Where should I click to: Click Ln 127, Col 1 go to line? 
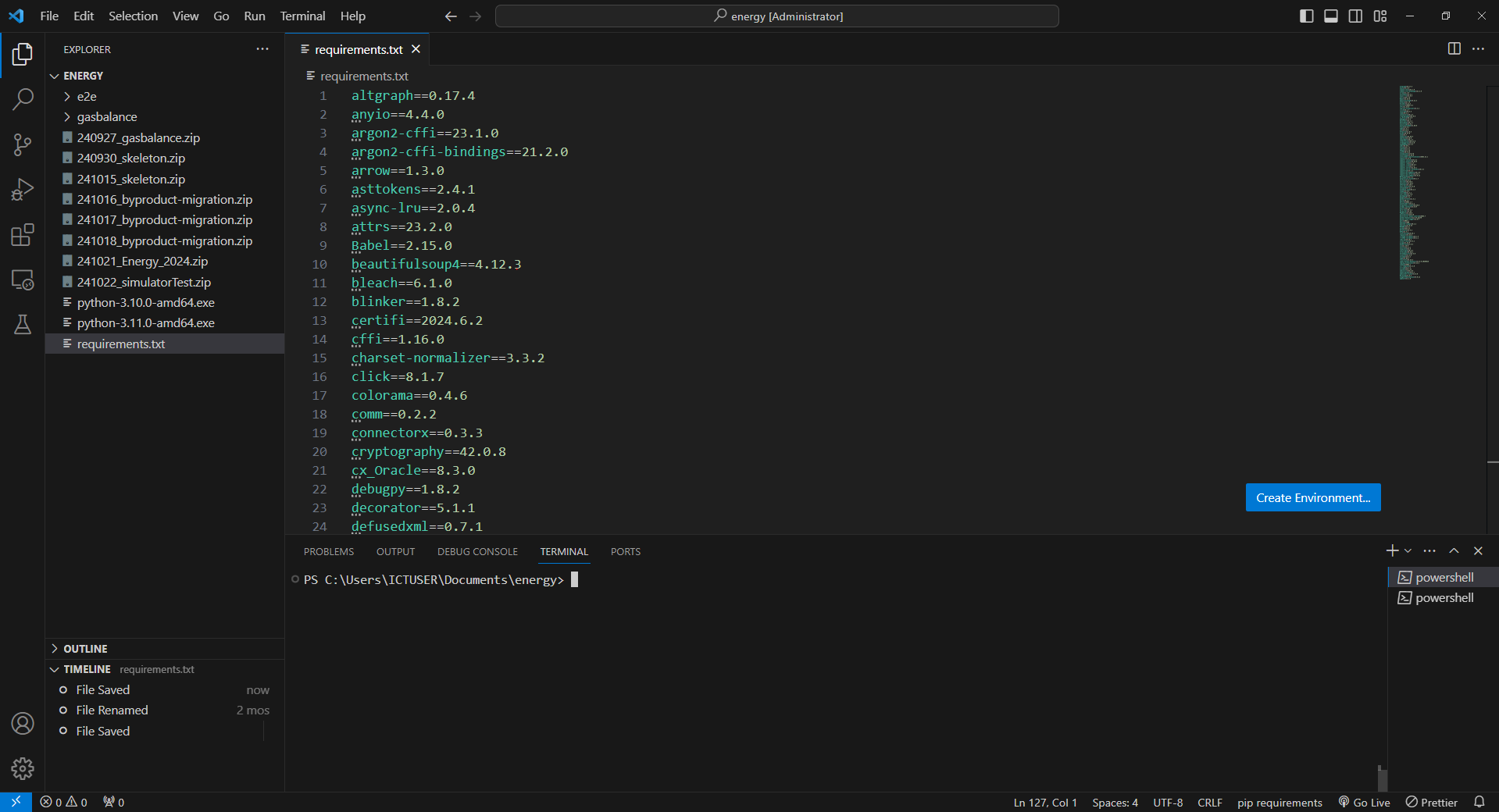tap(1045, 802)
